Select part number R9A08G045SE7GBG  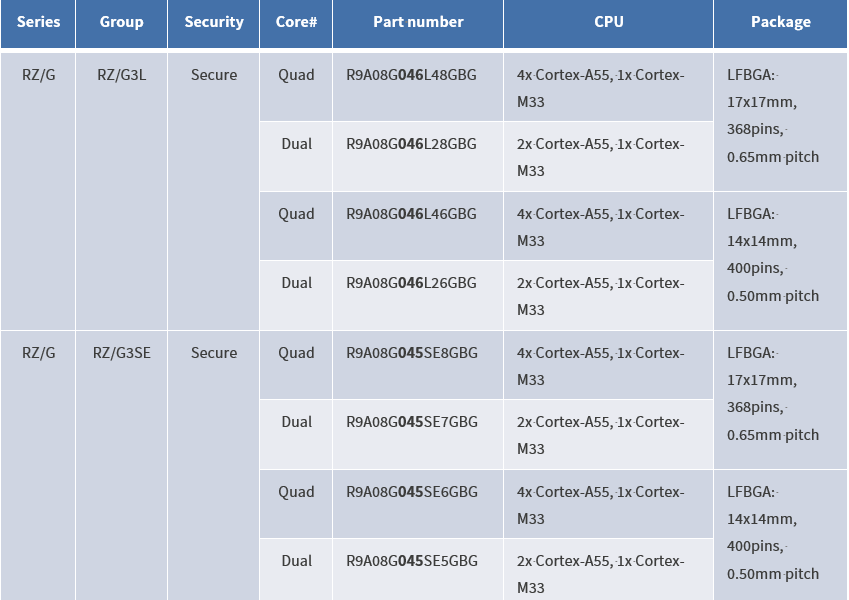click(412, 422)
